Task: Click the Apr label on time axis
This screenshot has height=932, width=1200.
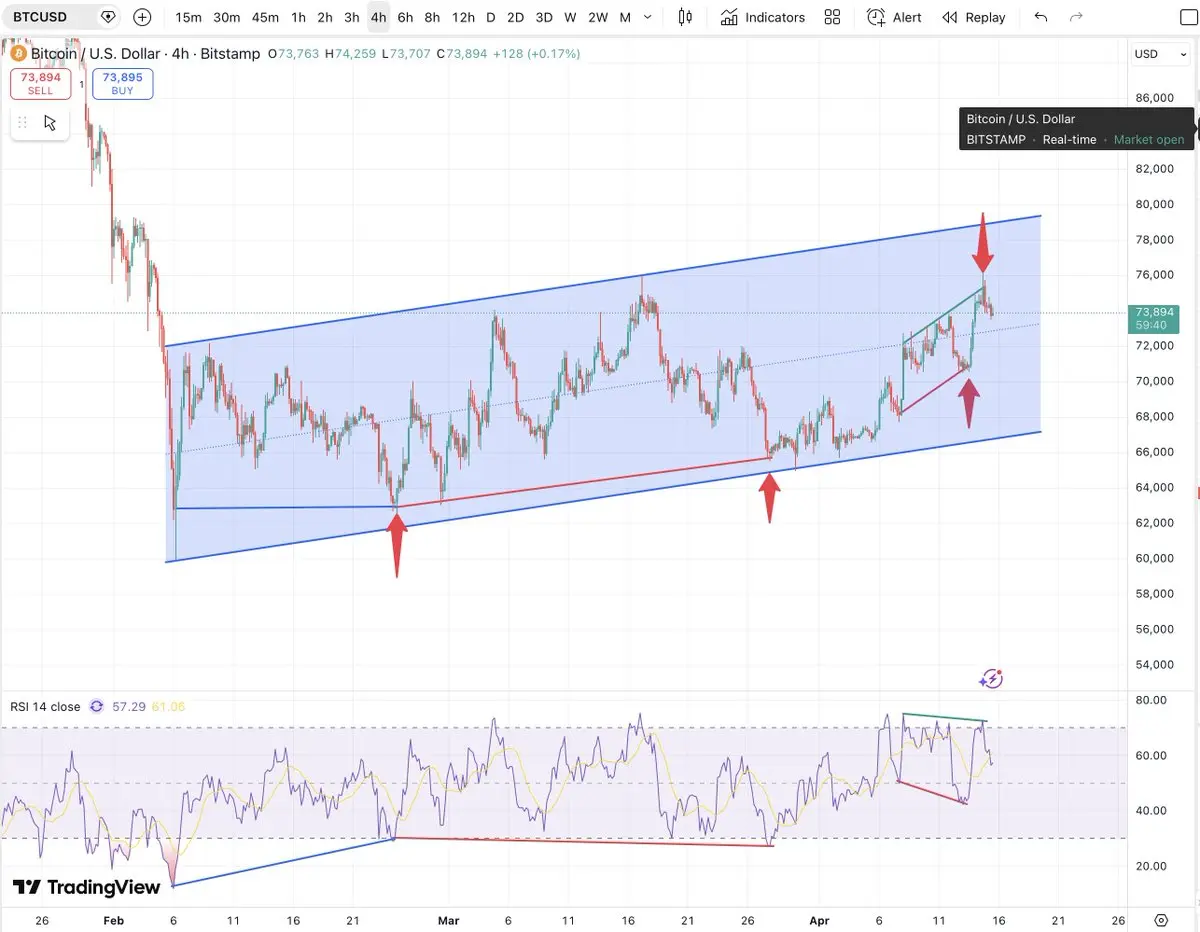Action: (819, 920)
